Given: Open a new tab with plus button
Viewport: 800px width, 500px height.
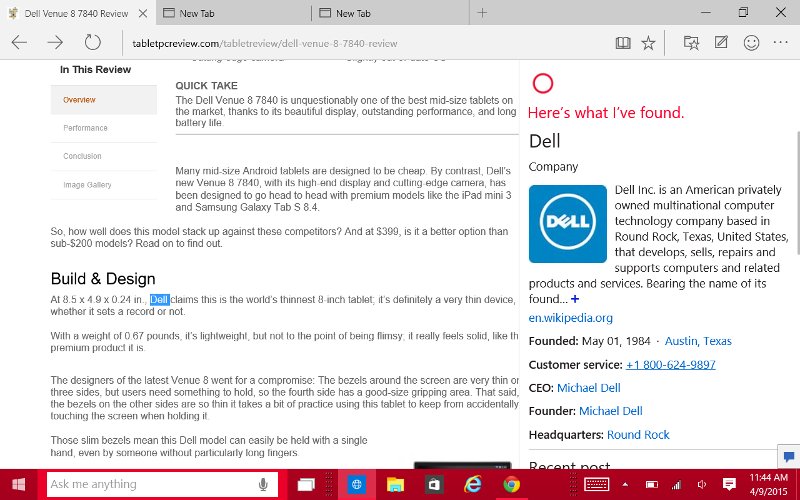Looking at the screenshot, I should coord(482,13).
